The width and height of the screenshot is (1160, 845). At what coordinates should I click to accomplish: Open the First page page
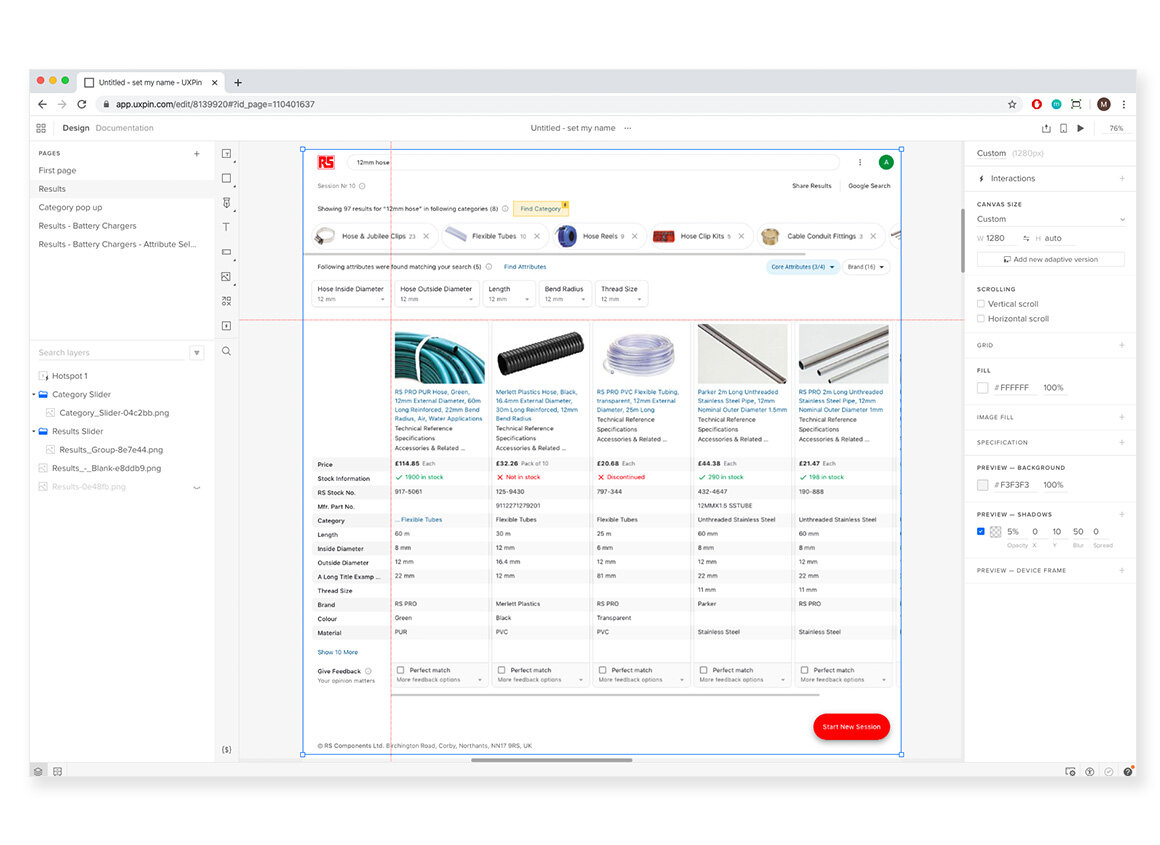[x=58, y=170]
